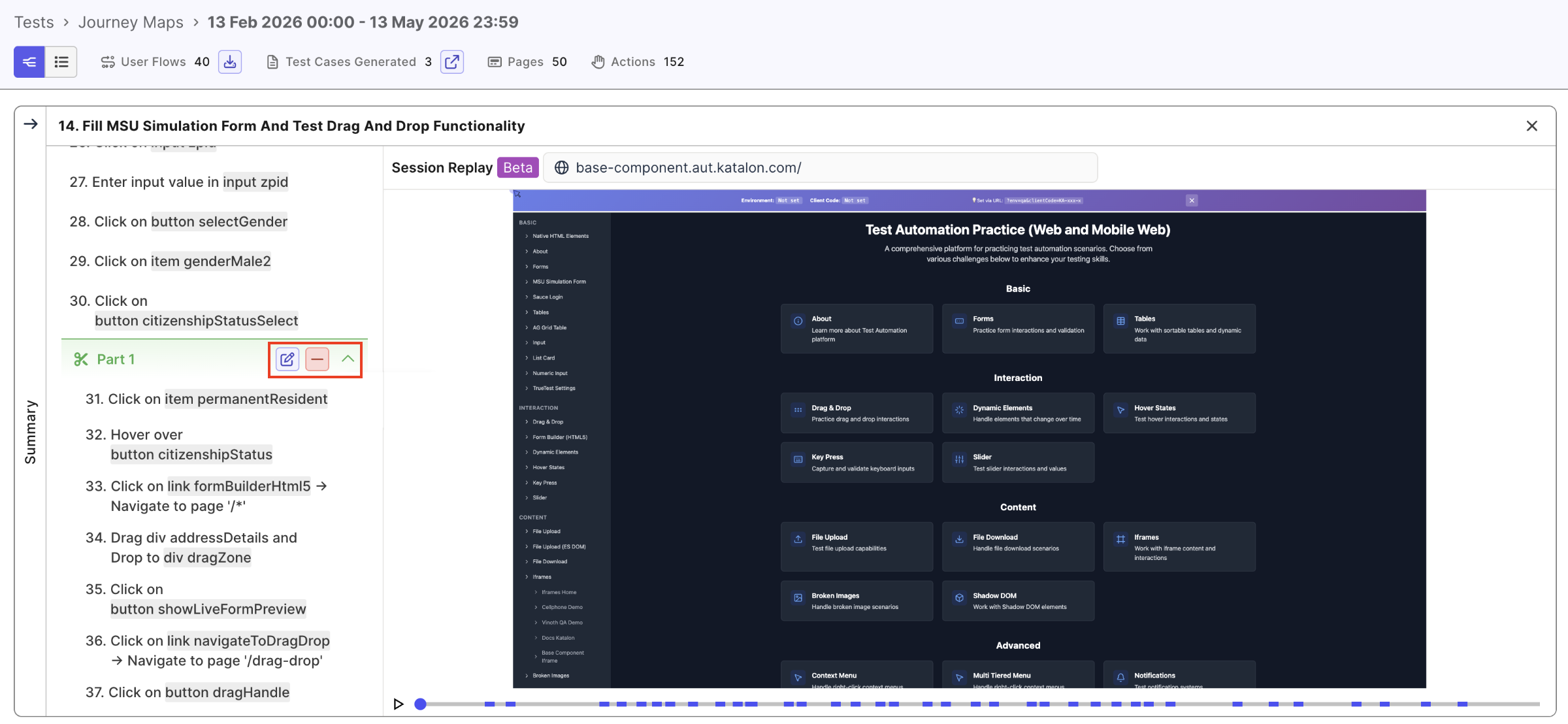
Task: Open generated test cases in new tab
Action: (452, 61)
